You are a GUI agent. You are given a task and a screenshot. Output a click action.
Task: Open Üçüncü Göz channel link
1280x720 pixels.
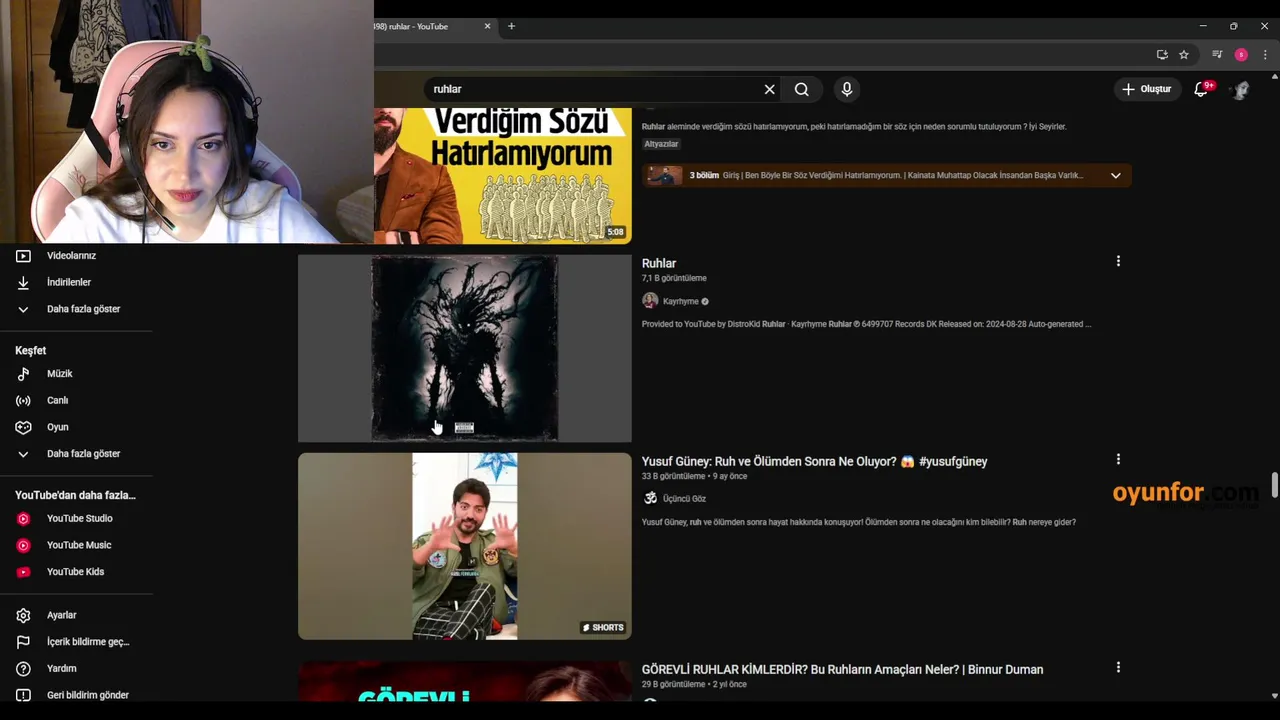[x=684, y=499]
